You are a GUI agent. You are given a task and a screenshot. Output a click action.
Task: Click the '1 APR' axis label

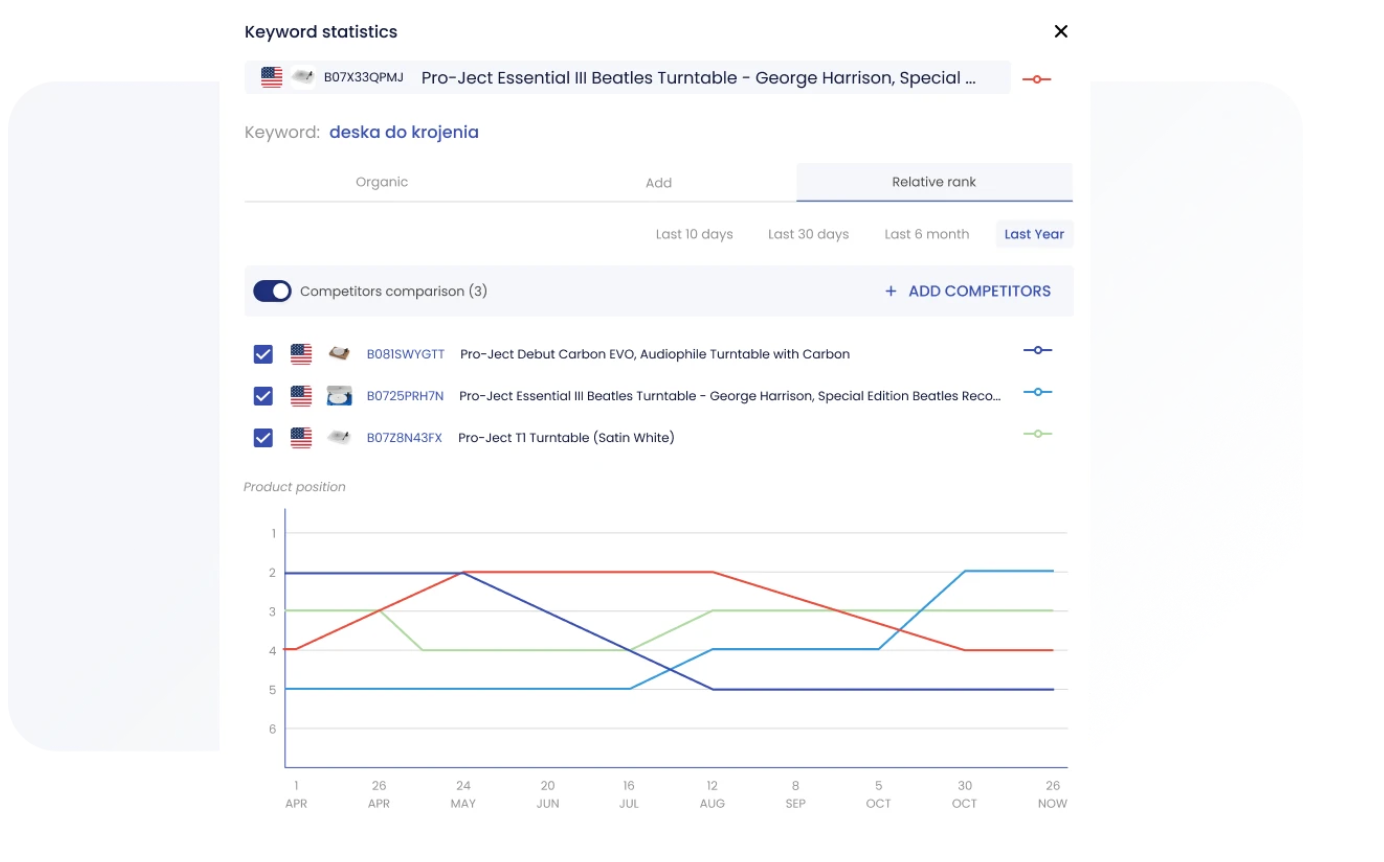pos(296,794)
